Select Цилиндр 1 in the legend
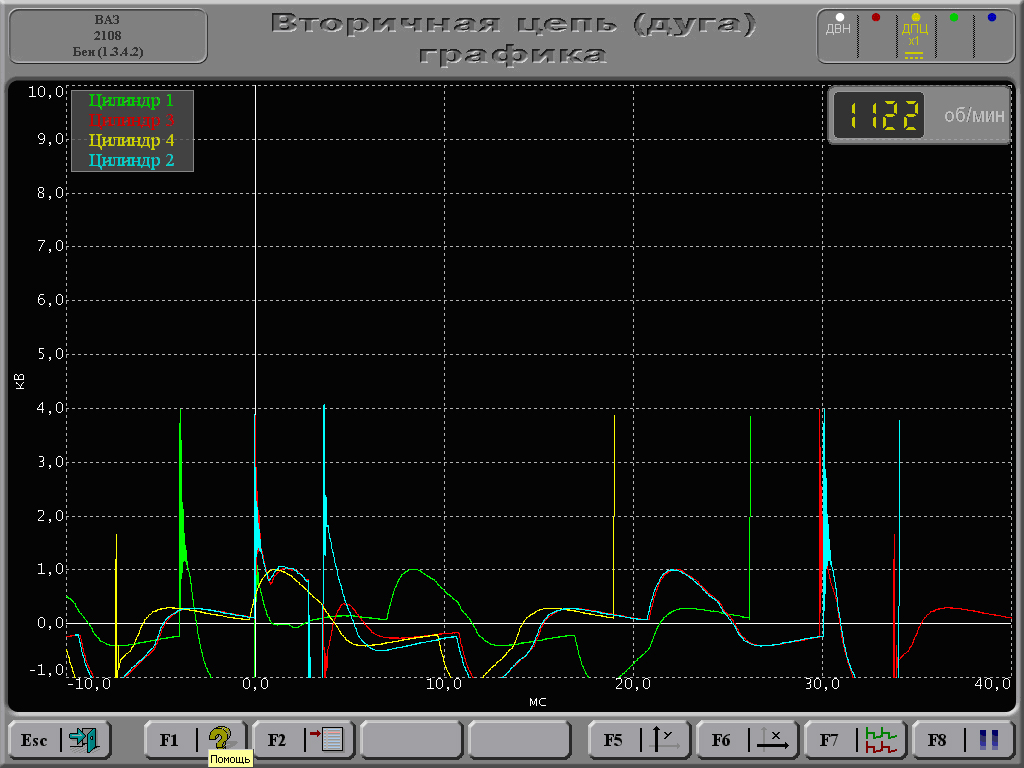1024x768 pixels. (x=131, y=100)
